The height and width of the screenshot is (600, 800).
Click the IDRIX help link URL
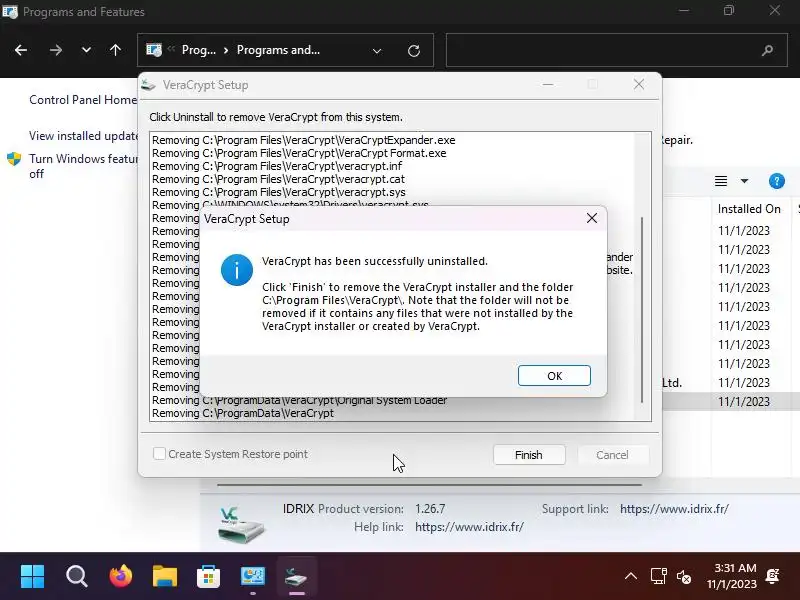(x=469, y=527)
